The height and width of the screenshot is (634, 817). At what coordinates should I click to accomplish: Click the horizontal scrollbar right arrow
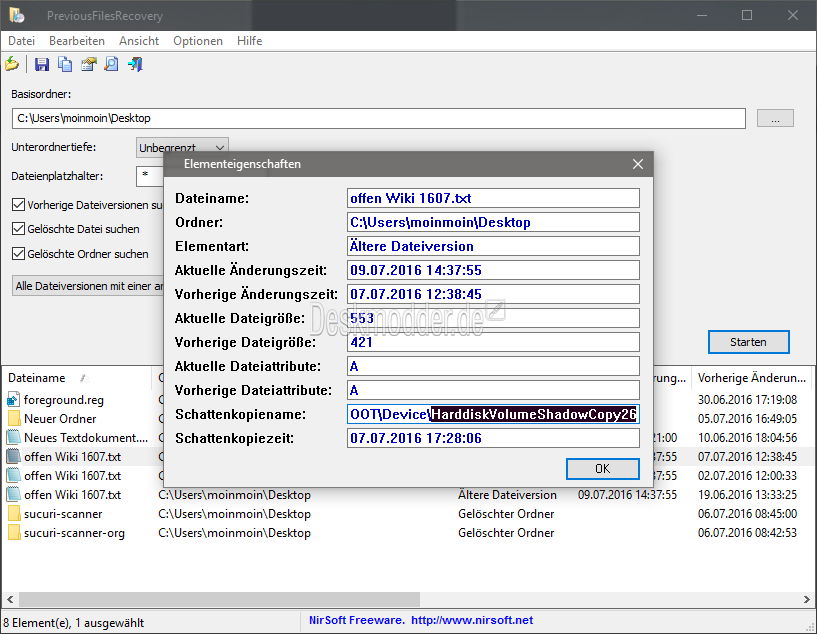pos(807,600)
